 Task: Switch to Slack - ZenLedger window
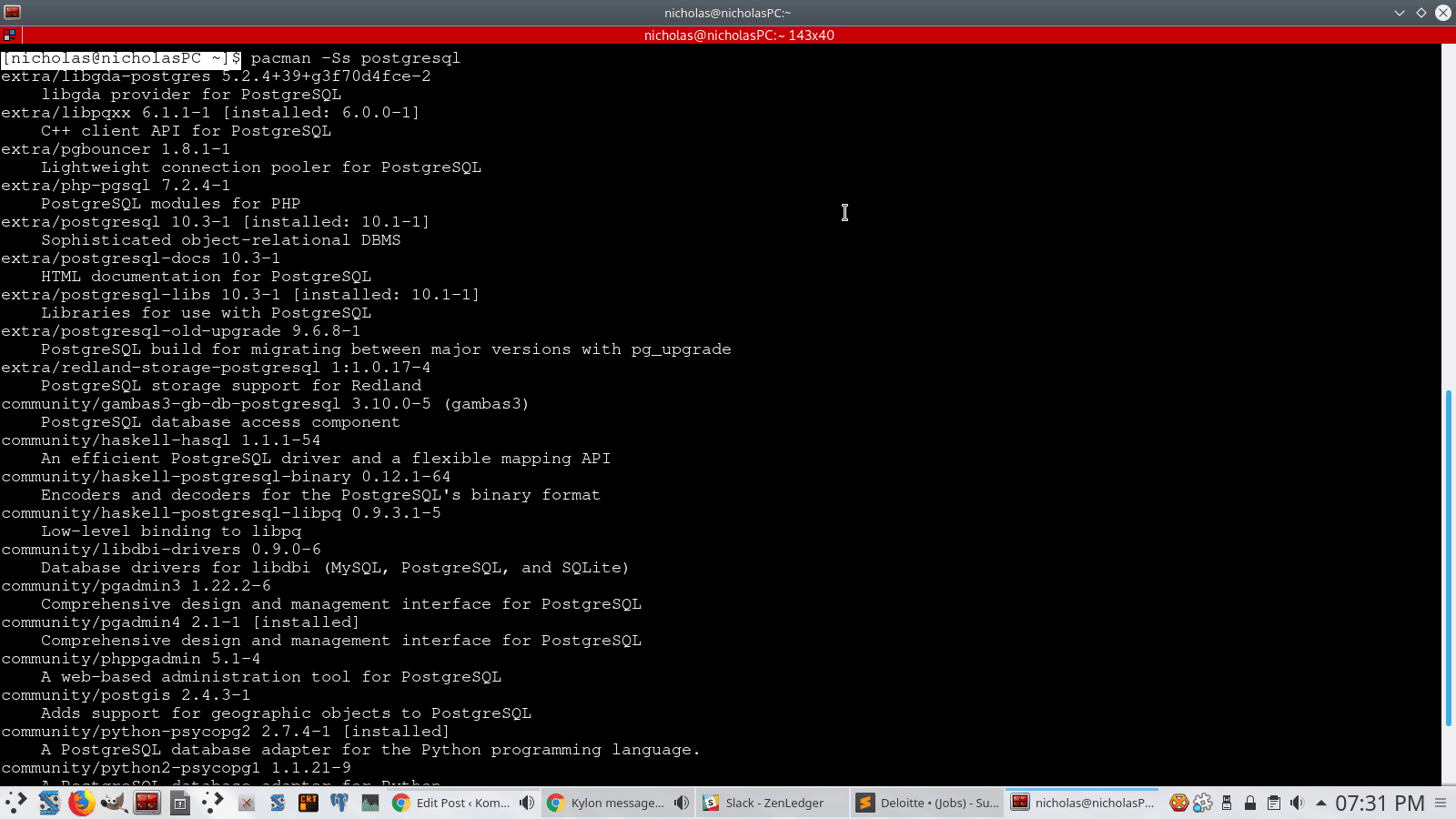coord(773,803)
